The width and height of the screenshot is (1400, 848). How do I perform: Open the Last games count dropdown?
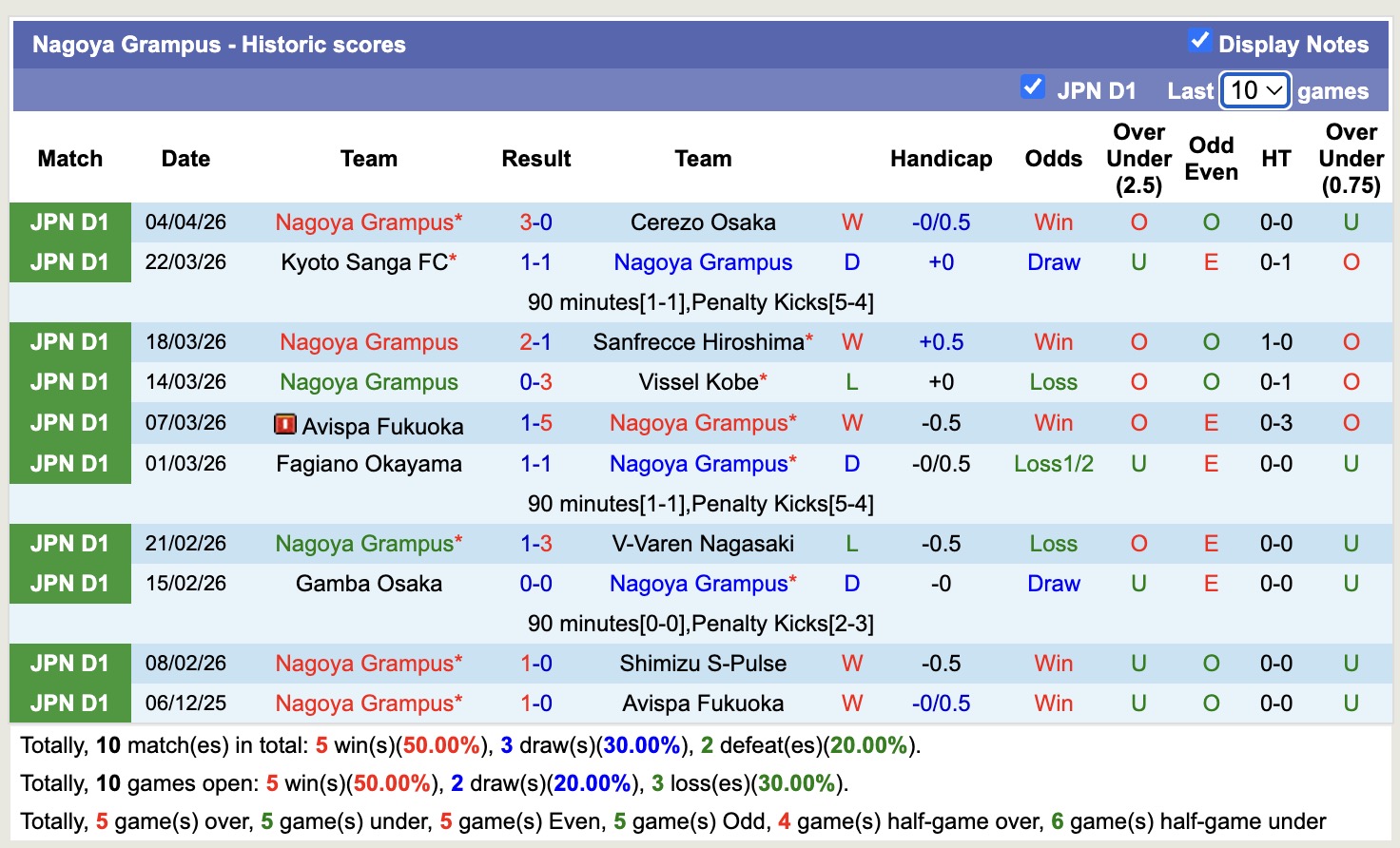(1254, 90)
